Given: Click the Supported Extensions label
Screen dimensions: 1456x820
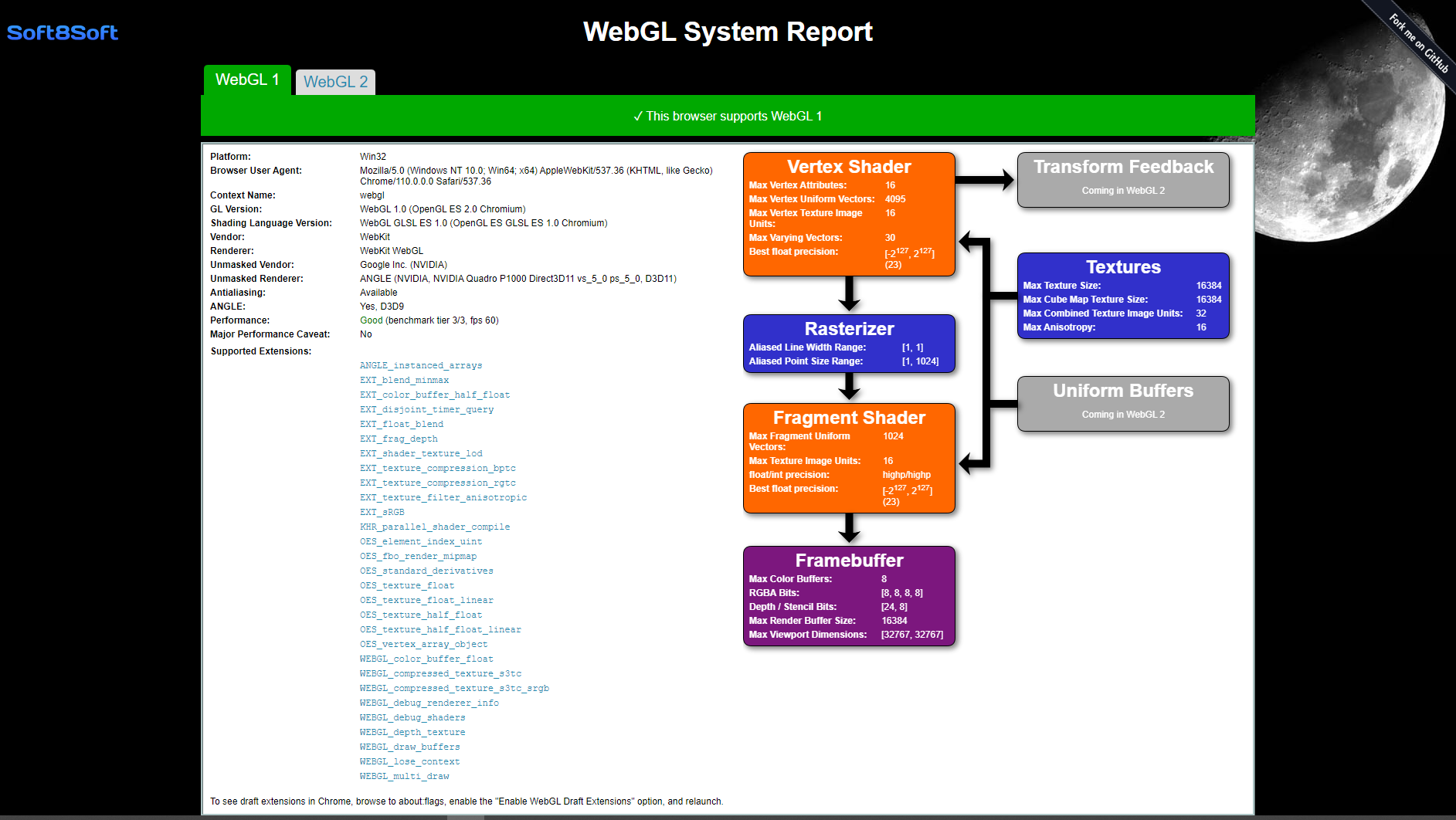Looking at the screenshot, I should coord(261,351).
